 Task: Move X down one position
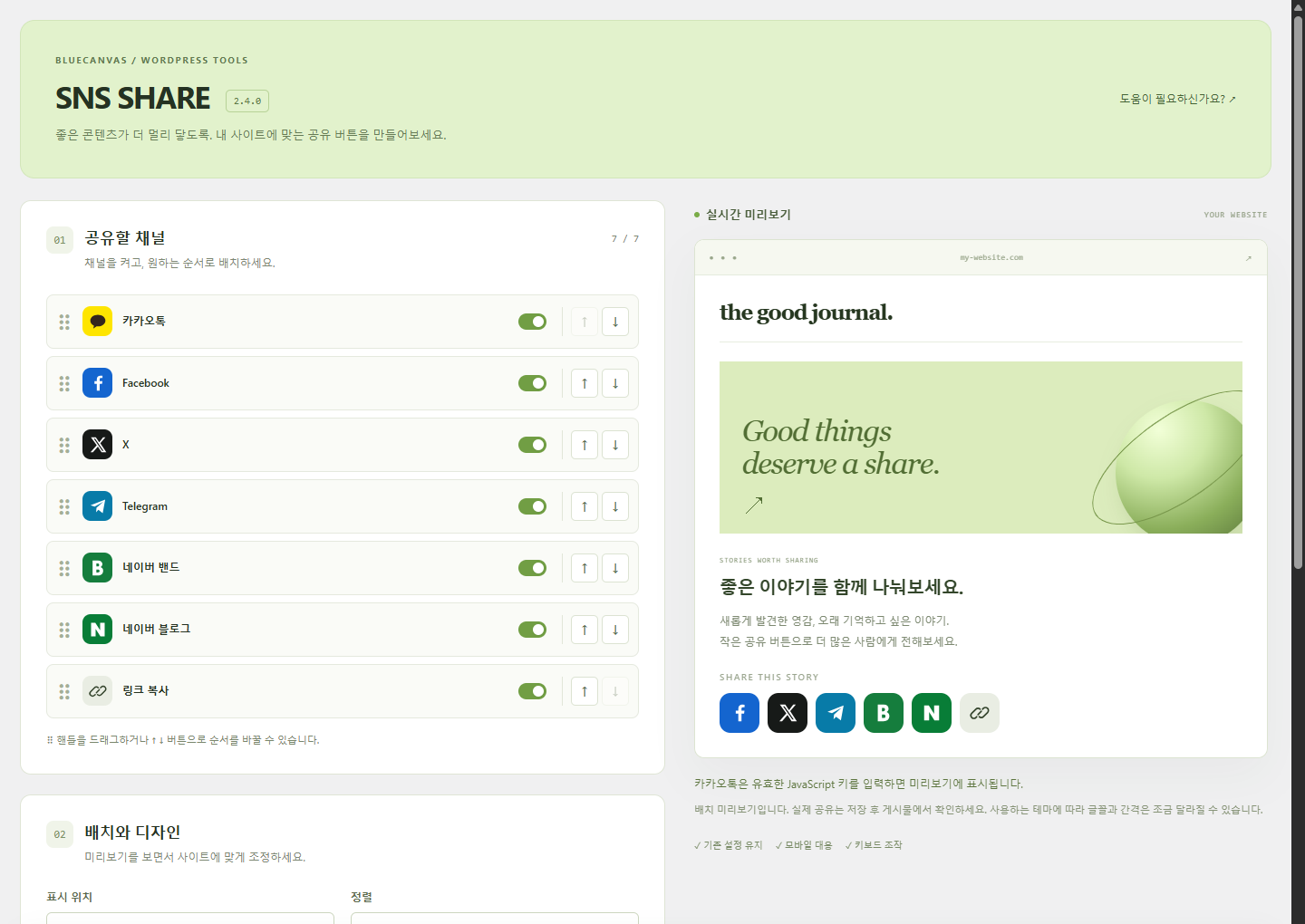point(615,445)
